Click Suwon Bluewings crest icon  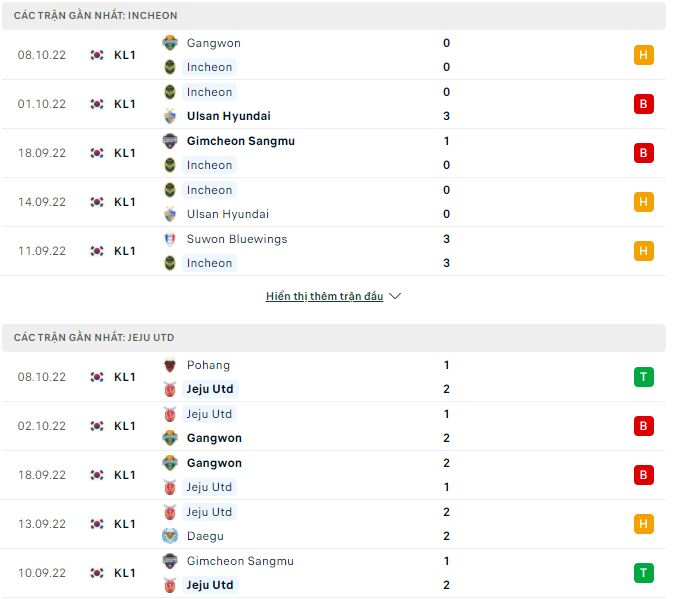170,239
